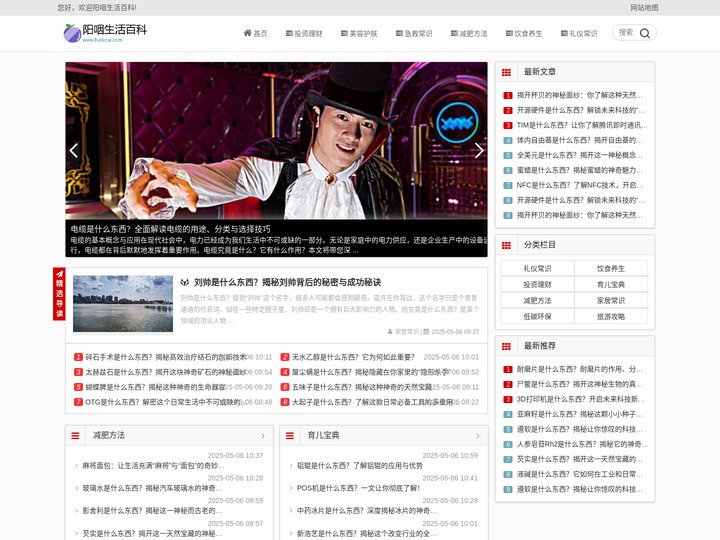
Task: Open recommended article 人参皂苷Rh2是什么东西
Action: 582,444
